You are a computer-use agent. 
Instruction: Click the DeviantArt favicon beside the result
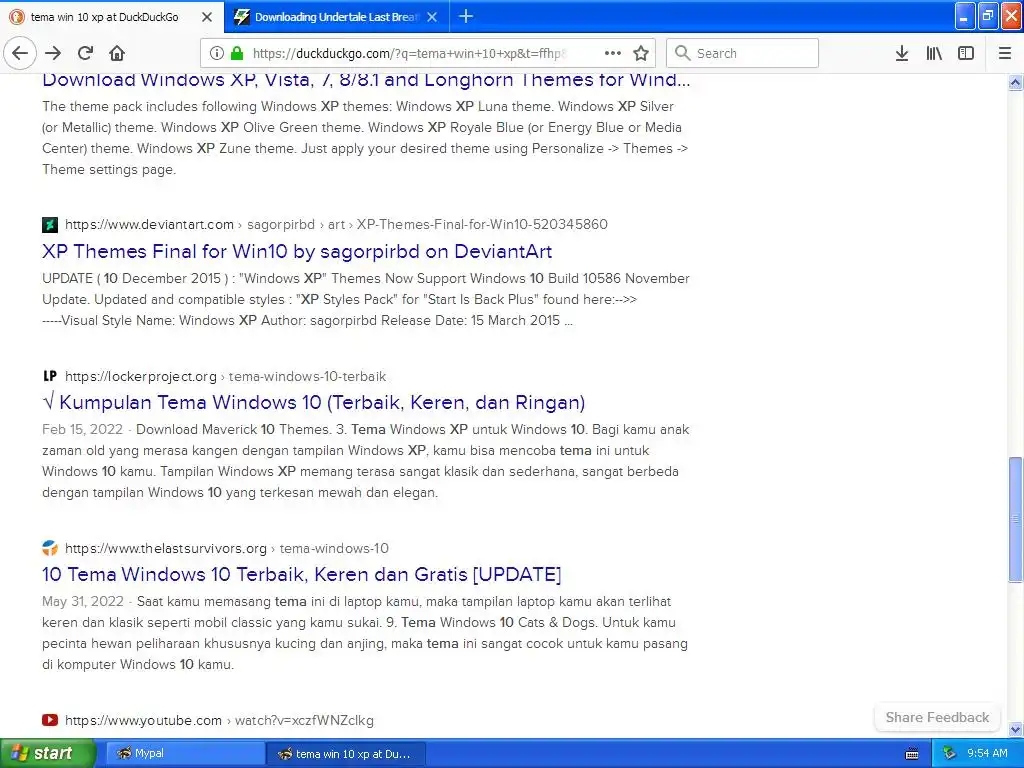click(50, 225)
